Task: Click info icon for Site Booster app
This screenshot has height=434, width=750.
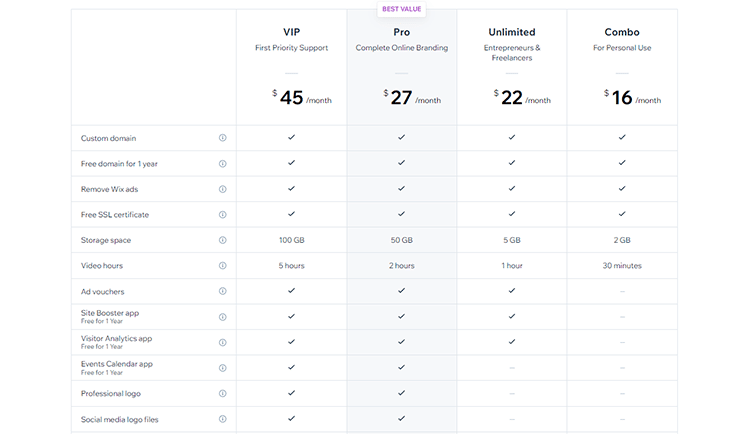Action: (x=222, y=317)
